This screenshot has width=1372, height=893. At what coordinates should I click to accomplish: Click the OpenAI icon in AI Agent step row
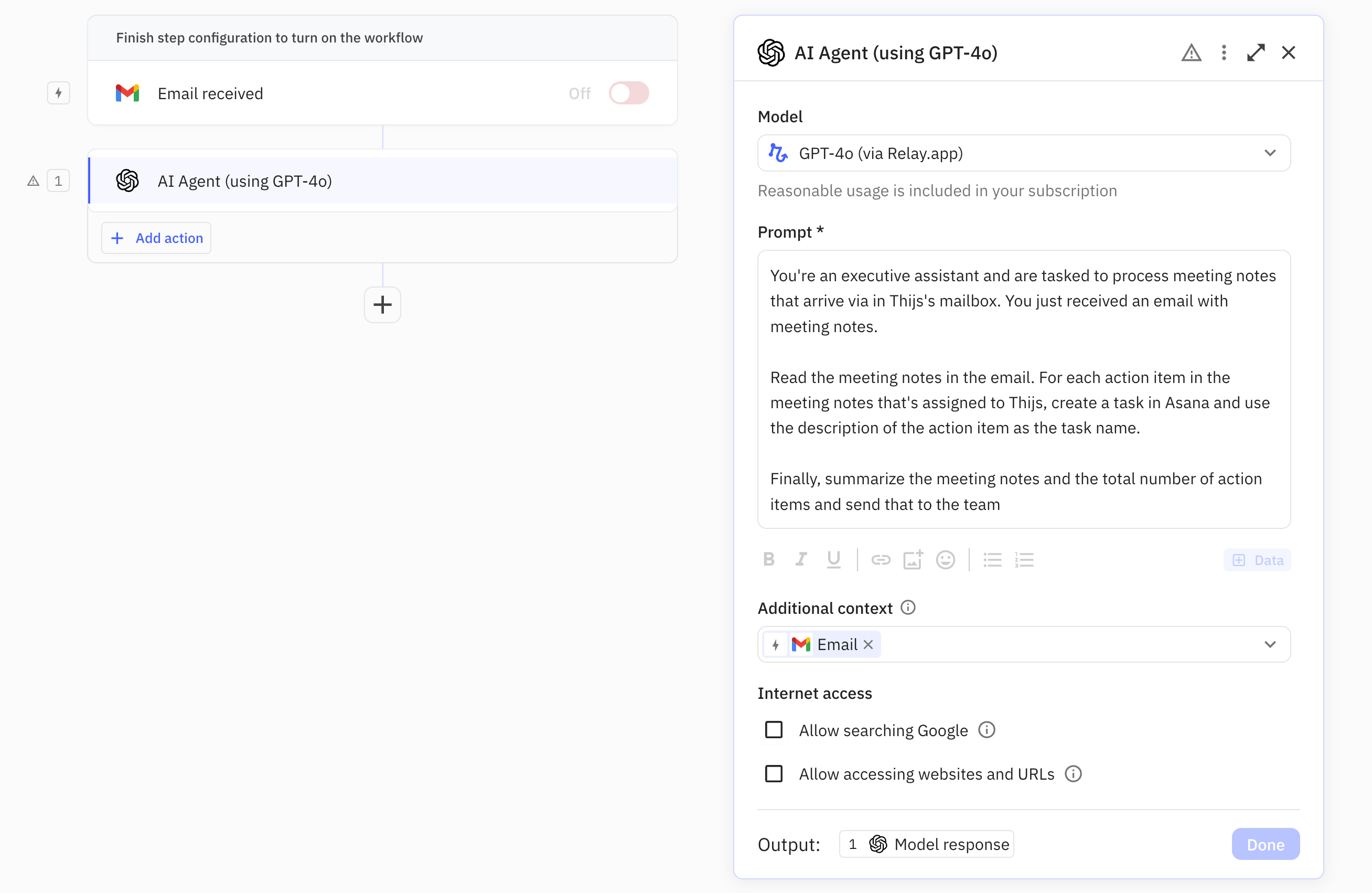coord(127,181)
